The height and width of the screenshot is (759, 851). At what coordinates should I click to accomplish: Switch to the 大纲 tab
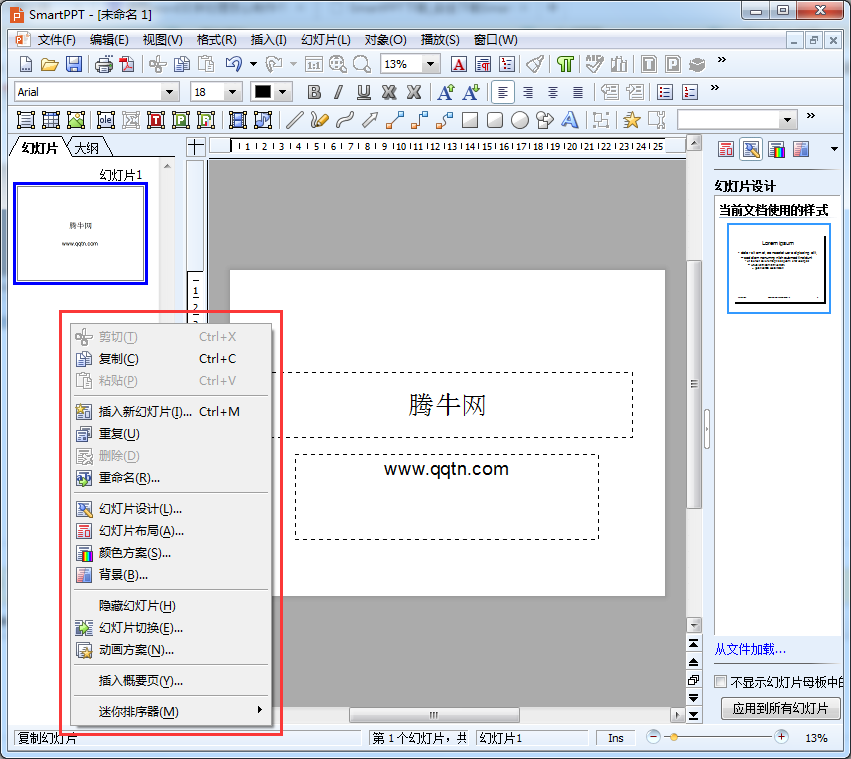pyautogui.click(x=87, y=148)
